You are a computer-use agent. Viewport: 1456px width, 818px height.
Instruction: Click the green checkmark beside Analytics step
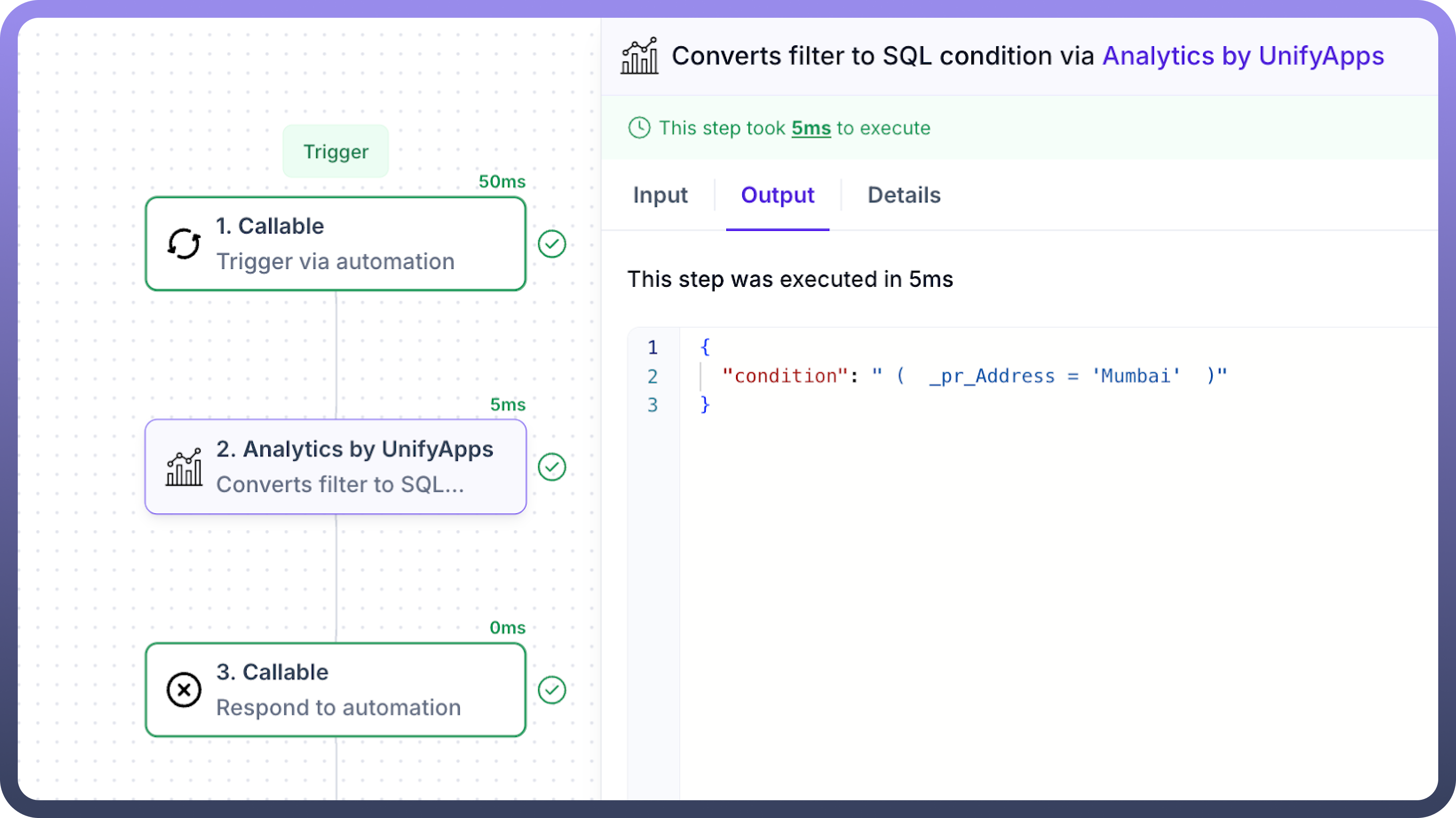tap(552, 467)
